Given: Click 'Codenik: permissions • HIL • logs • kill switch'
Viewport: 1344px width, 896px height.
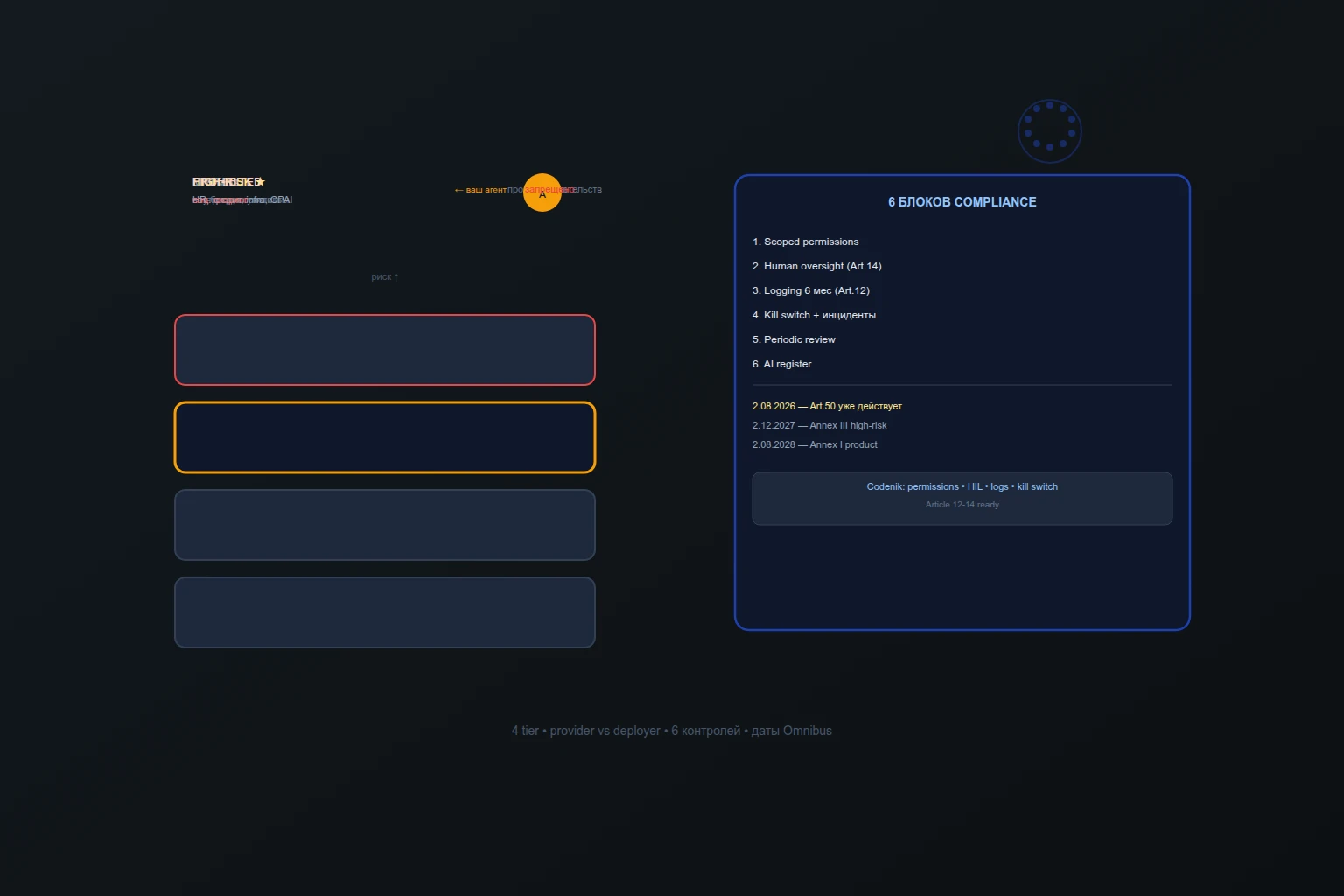Looking at the screenshot, I should click(x=962, y=486).
